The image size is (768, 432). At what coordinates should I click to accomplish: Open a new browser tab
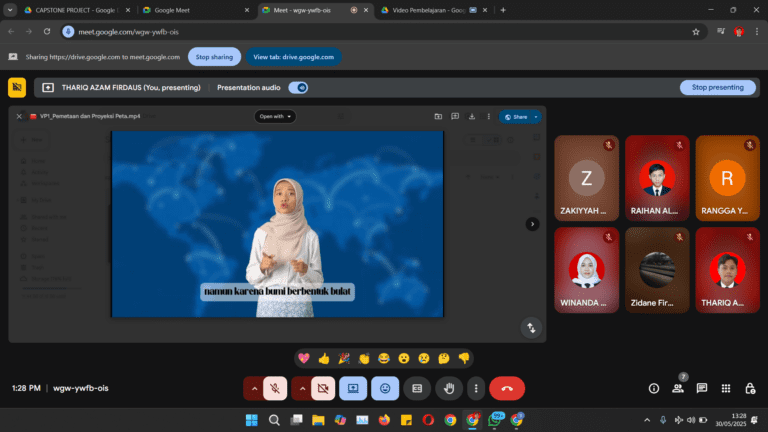coord(503,10)
